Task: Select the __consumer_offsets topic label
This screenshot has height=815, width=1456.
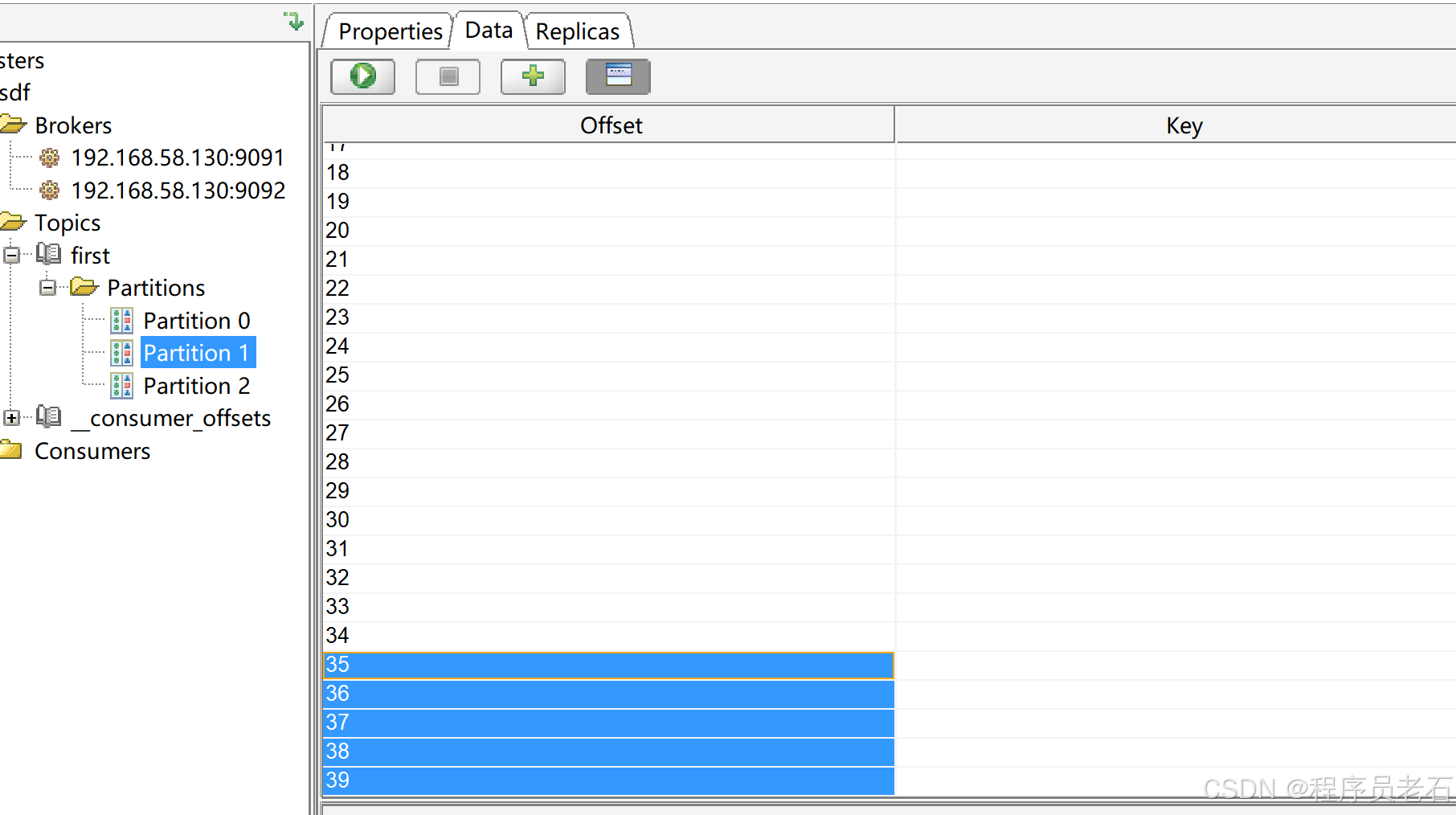Action: coord(171,419)
